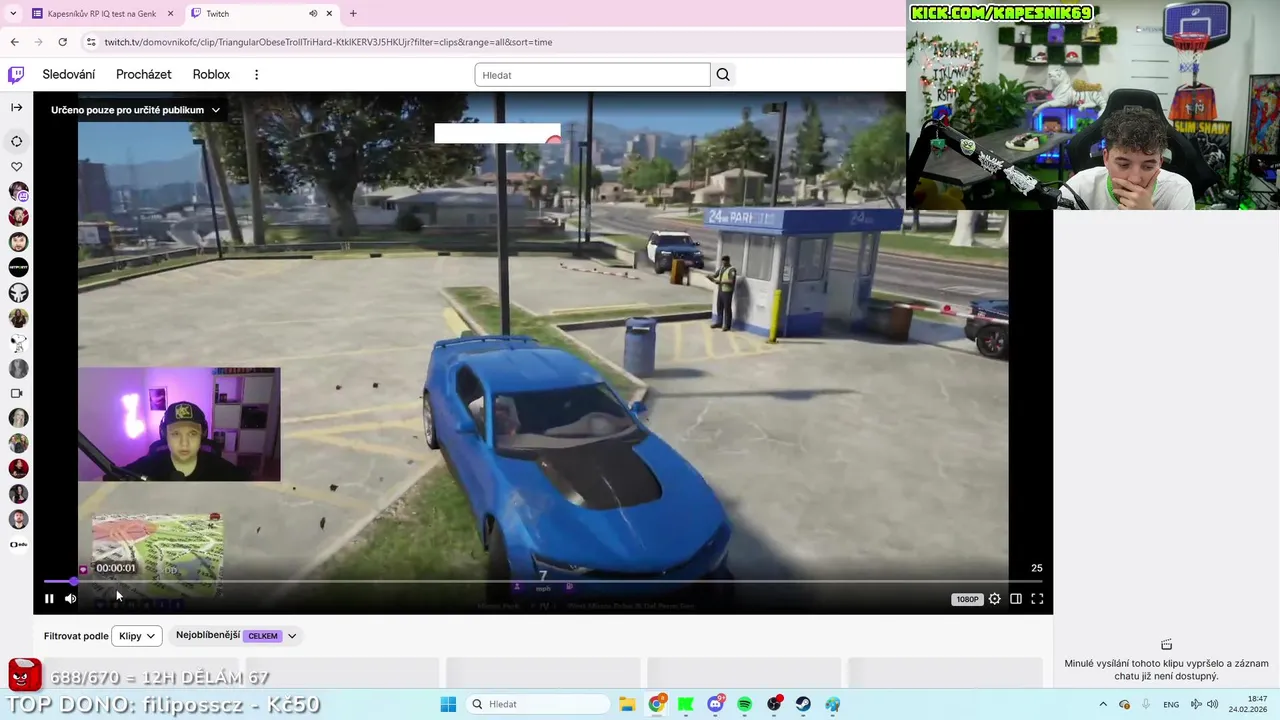Click the site info icon in address bar

91,42
